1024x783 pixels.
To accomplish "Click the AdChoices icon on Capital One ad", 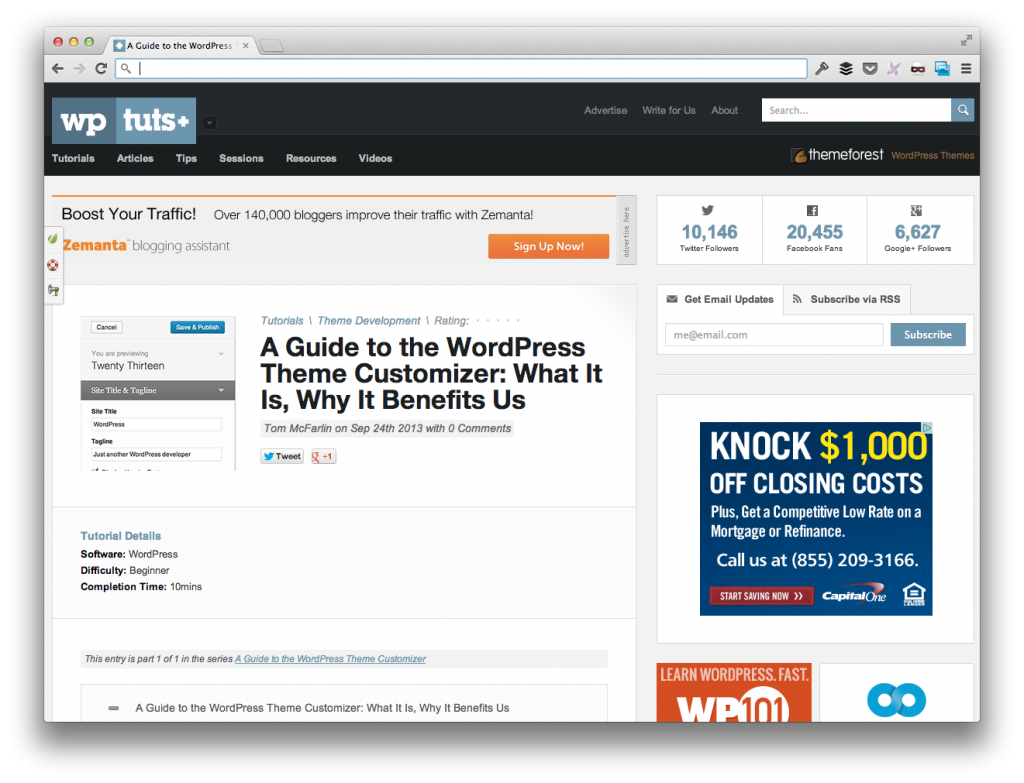I will (927, 428).
